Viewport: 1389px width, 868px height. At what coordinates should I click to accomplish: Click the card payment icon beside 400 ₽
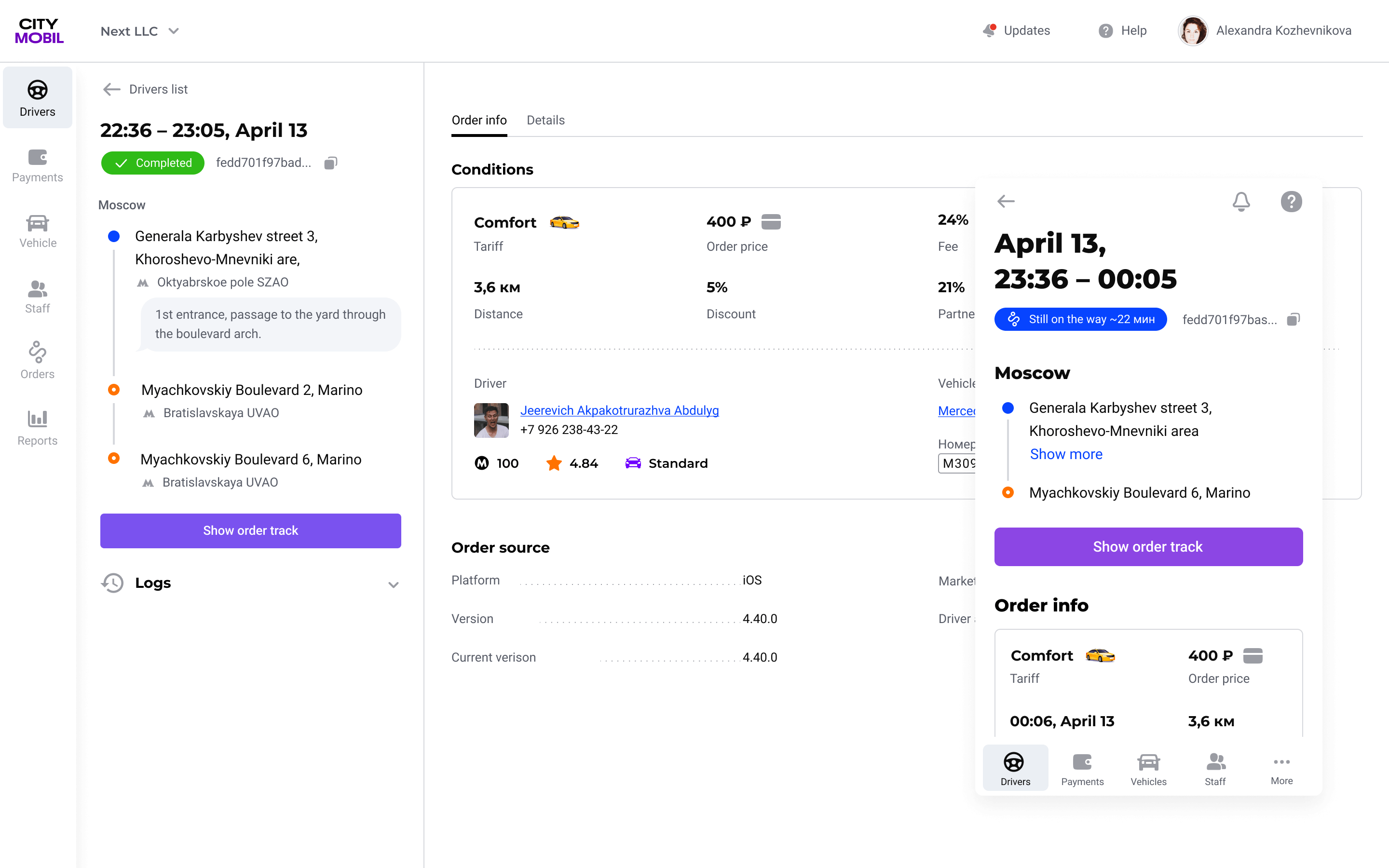click(x=771, y=222)
